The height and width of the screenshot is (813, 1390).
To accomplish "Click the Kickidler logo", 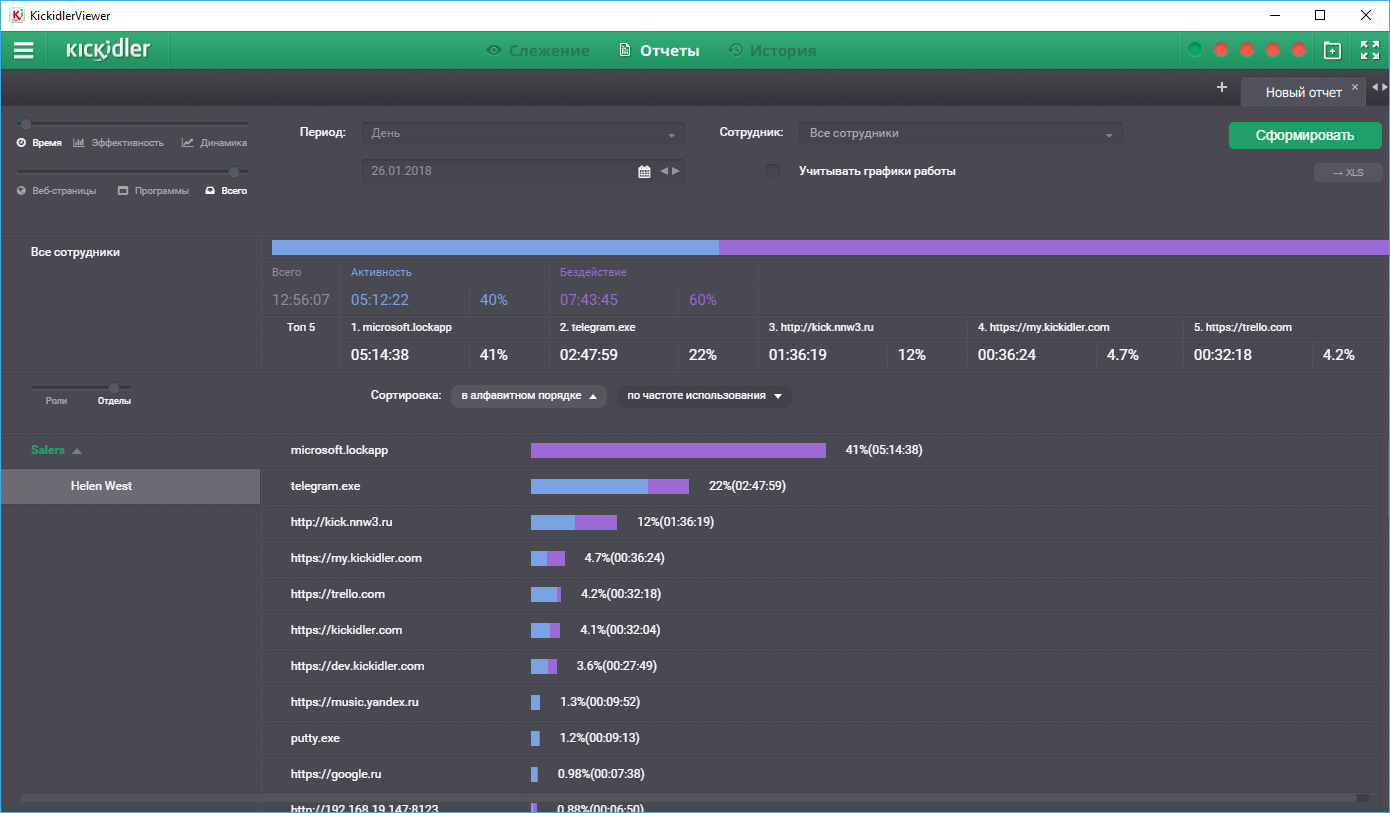I will click(108, 50).
